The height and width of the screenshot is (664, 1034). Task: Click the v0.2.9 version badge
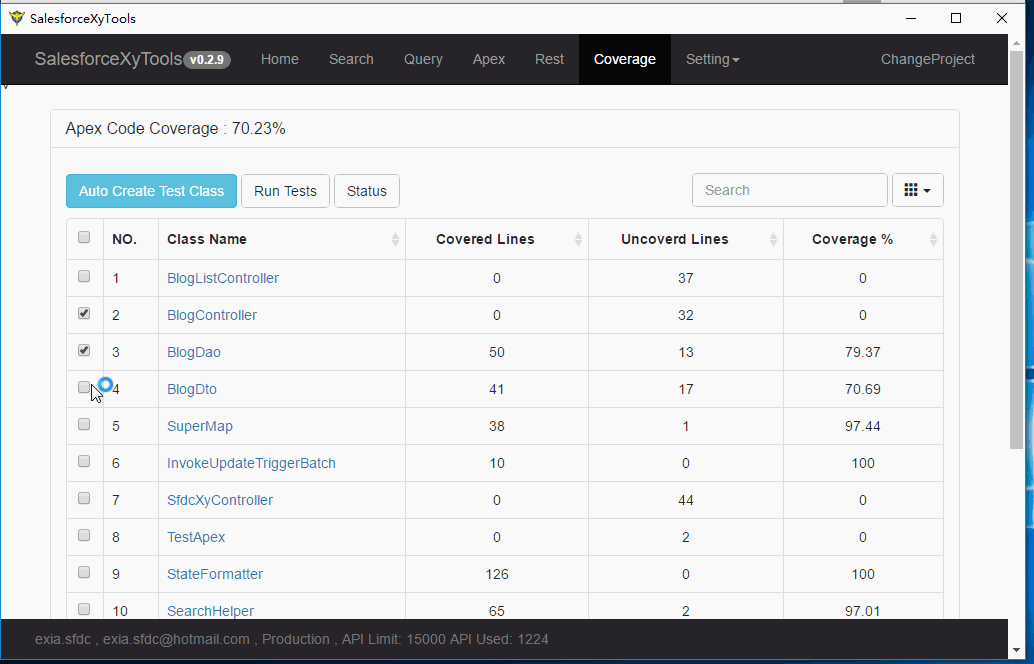tap(207, 59)
